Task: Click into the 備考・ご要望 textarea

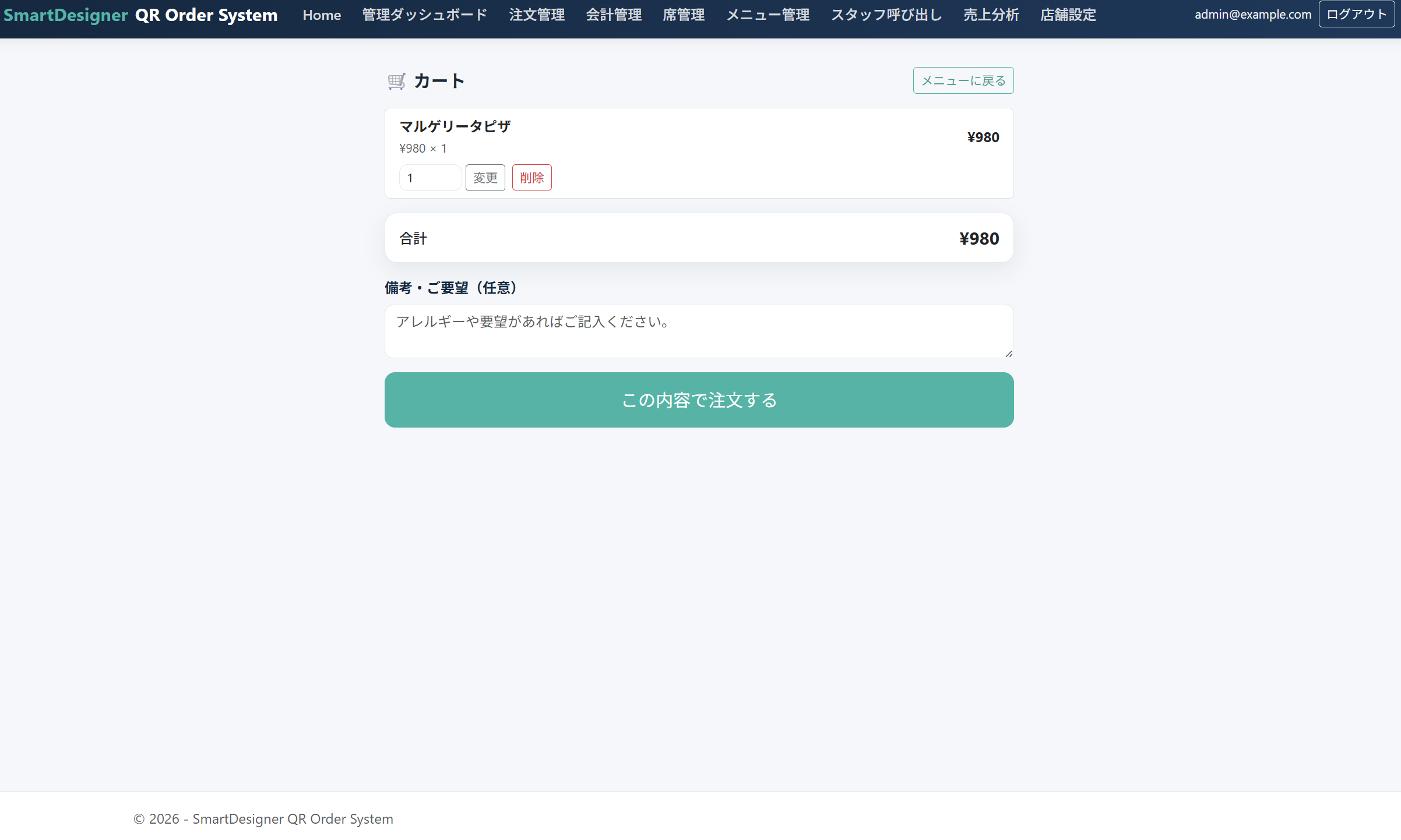Action: click(x=699, y=331)
